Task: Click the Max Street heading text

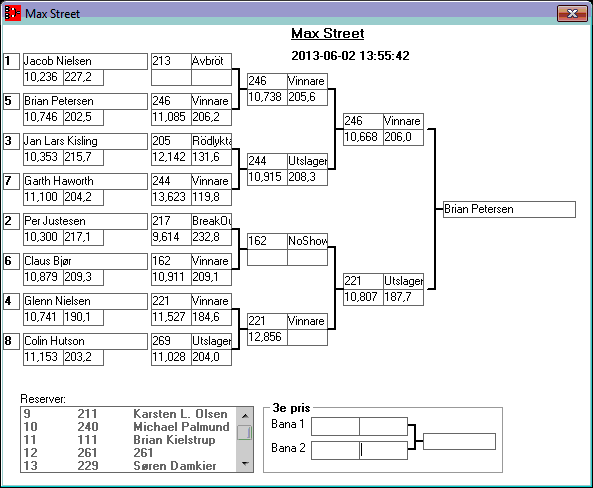Action: click(328, 34)
